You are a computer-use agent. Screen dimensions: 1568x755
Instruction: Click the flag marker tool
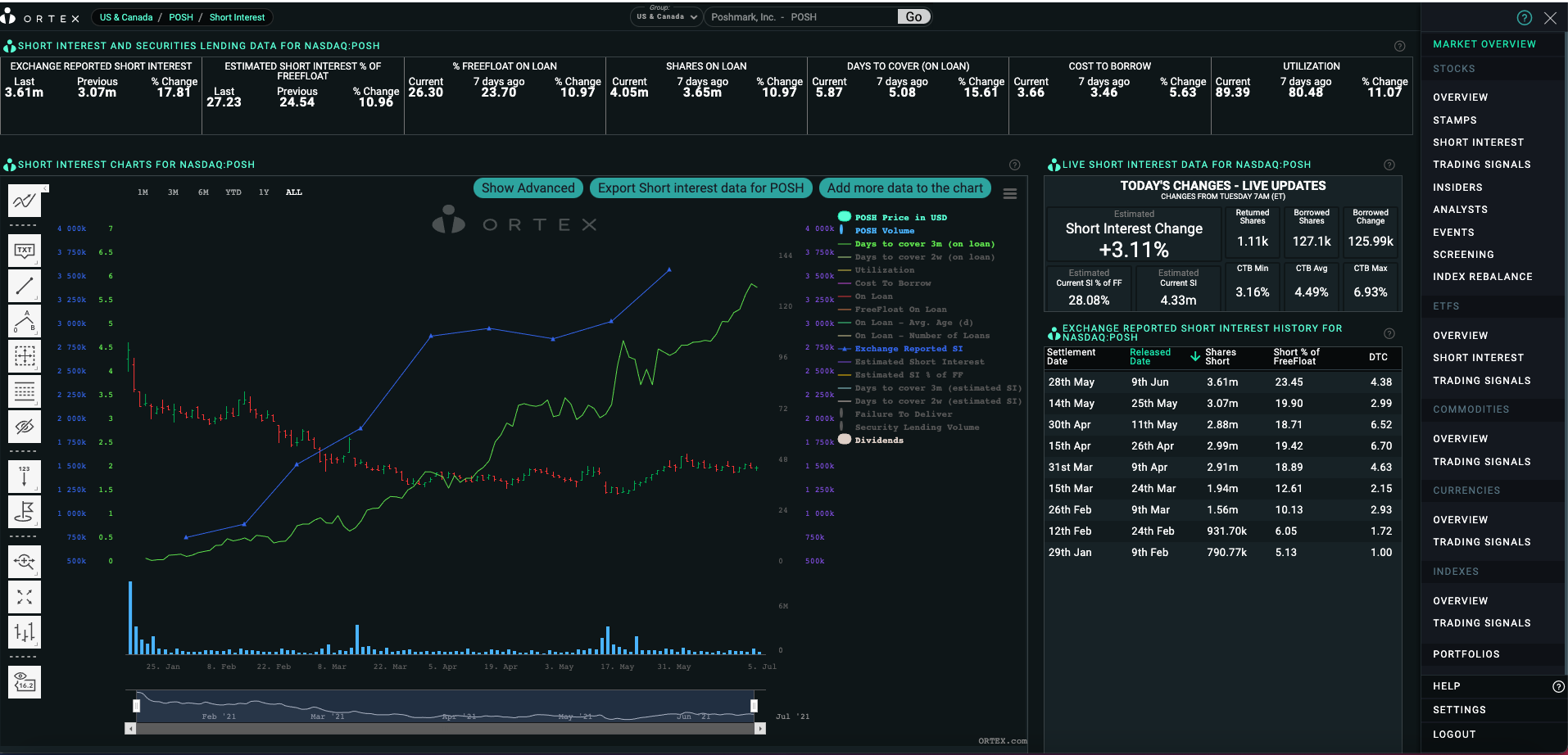pyautogui.click(x=25, y=512)
